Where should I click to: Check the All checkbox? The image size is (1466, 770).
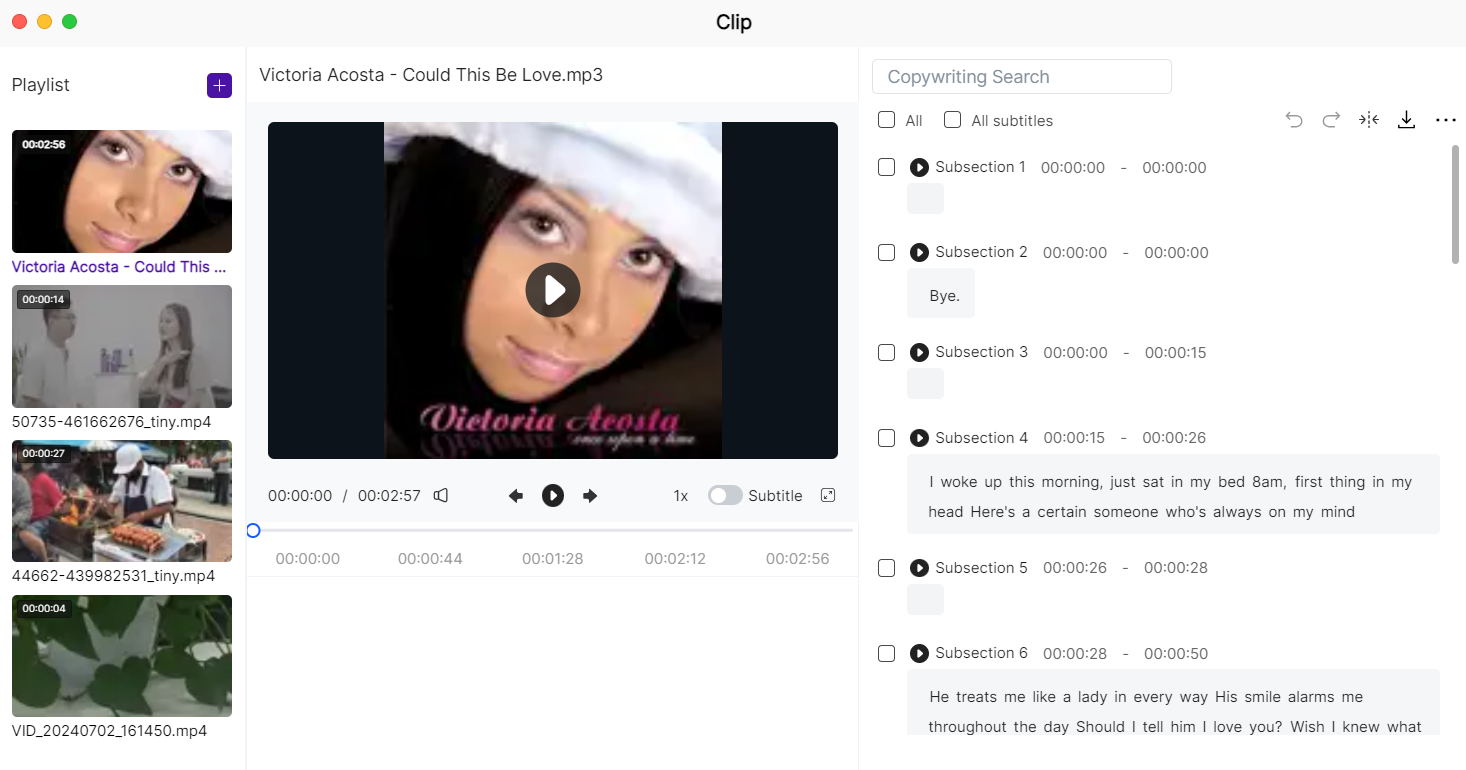[886, 120]
